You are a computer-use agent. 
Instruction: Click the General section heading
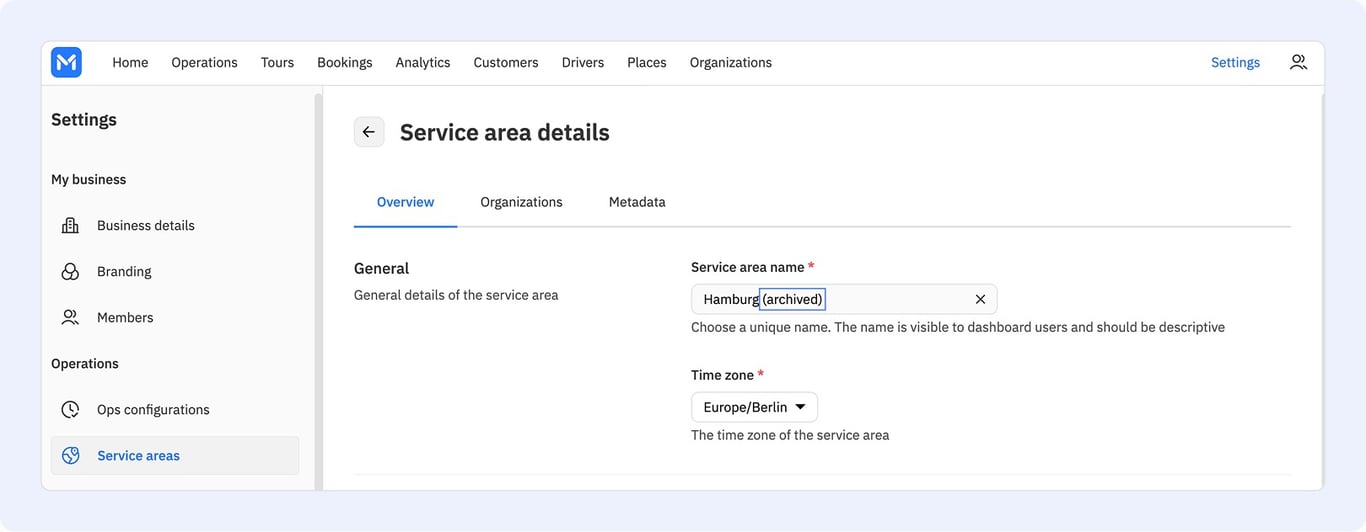click(382, 268)
